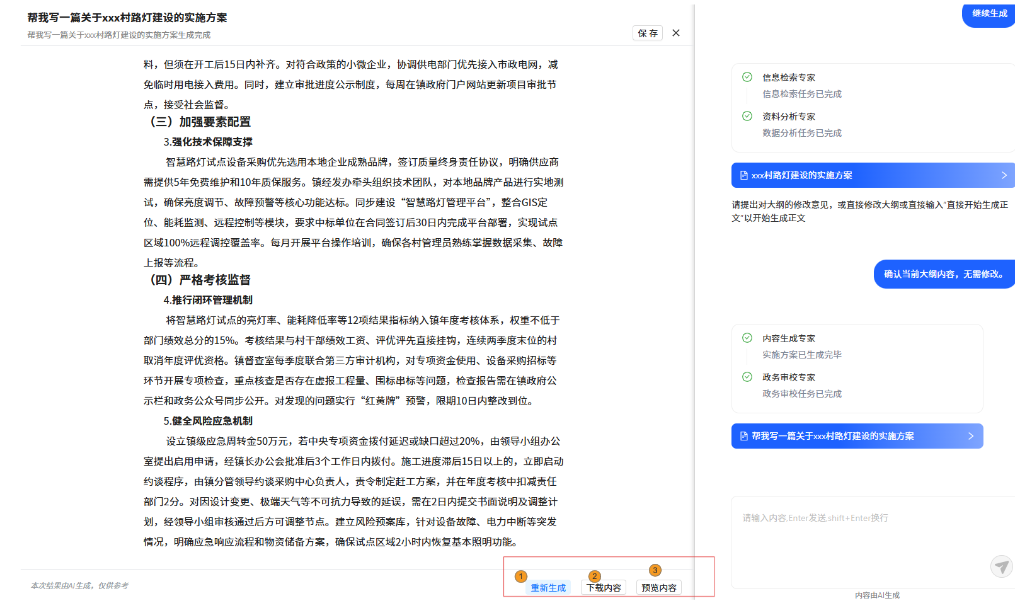Click the heading （三）加强要素配置
This screenshot has width=1015, height=604.
(200, 122)
